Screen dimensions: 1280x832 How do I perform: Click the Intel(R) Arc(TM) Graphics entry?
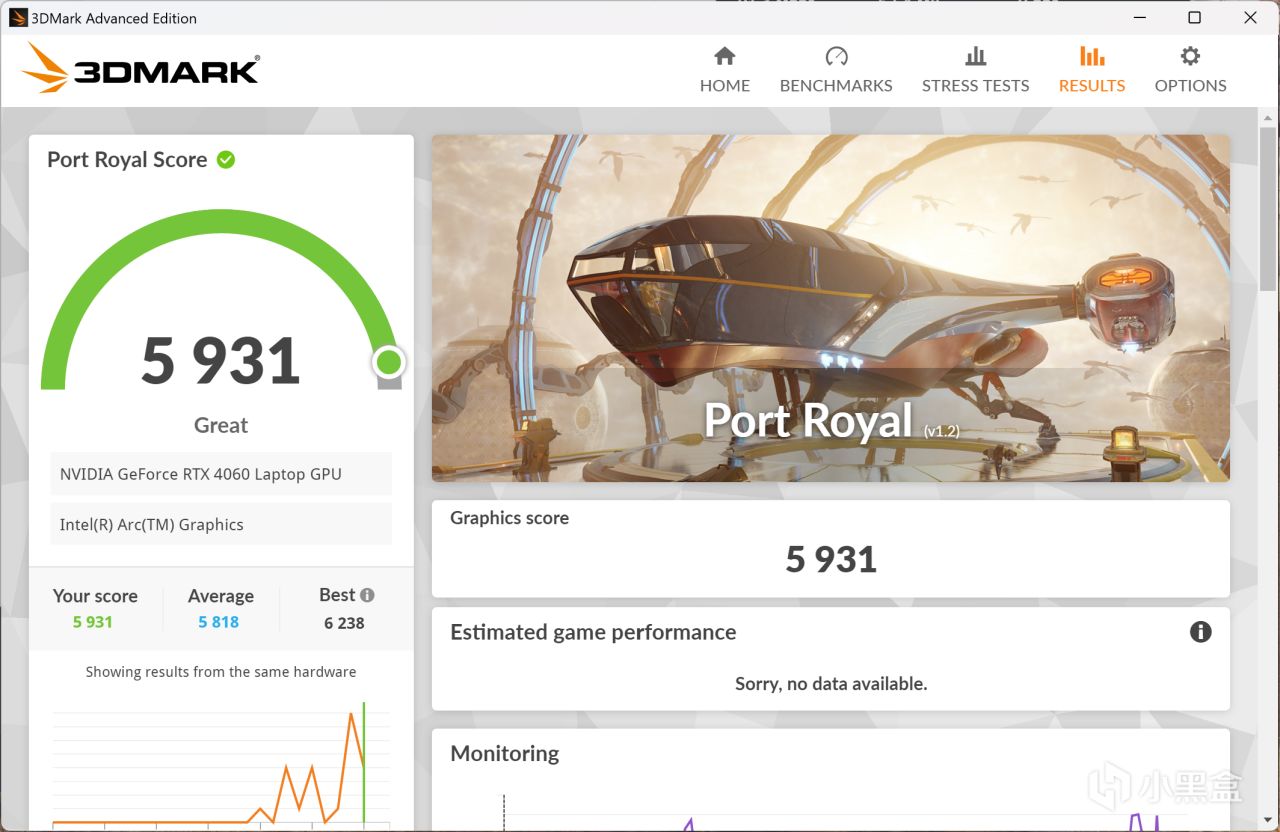coord(221,524)
